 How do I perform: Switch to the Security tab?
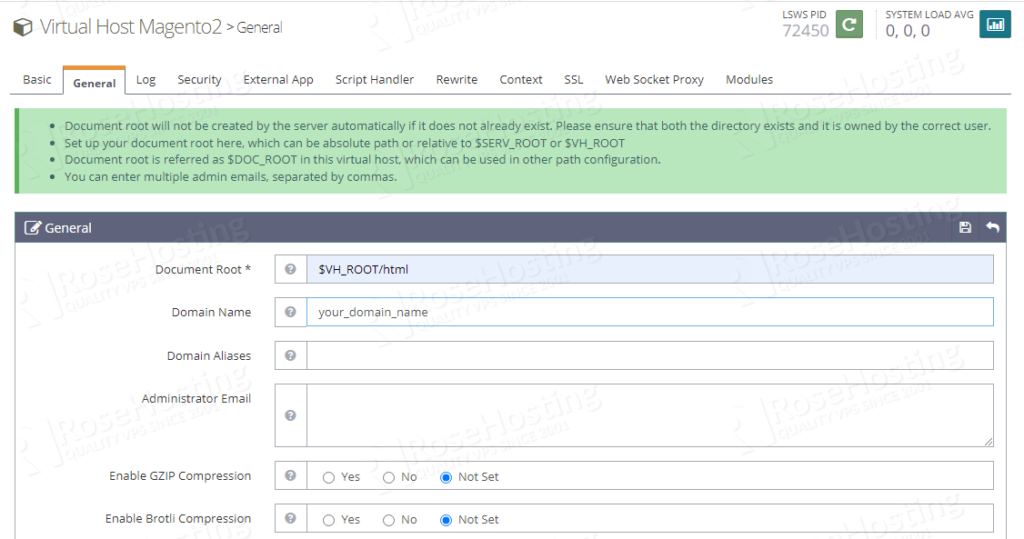[x=199, y=80]
